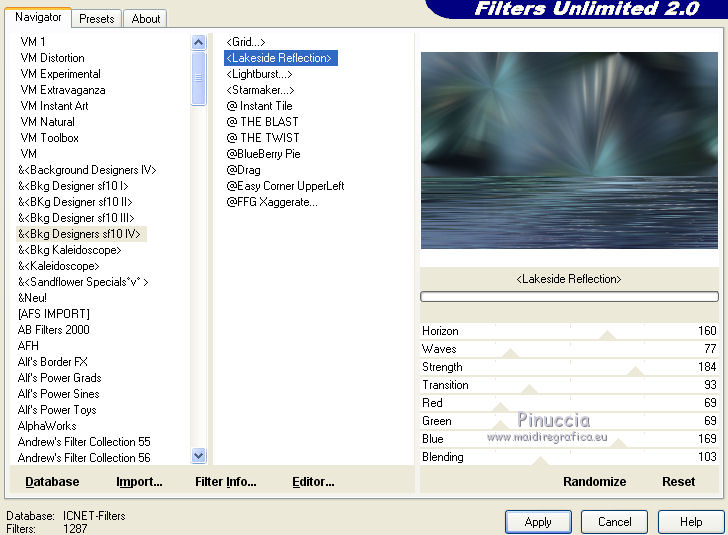Select &<Sandflower Specials°v° > category
The image size is (728, 535).
click(83, 282)
